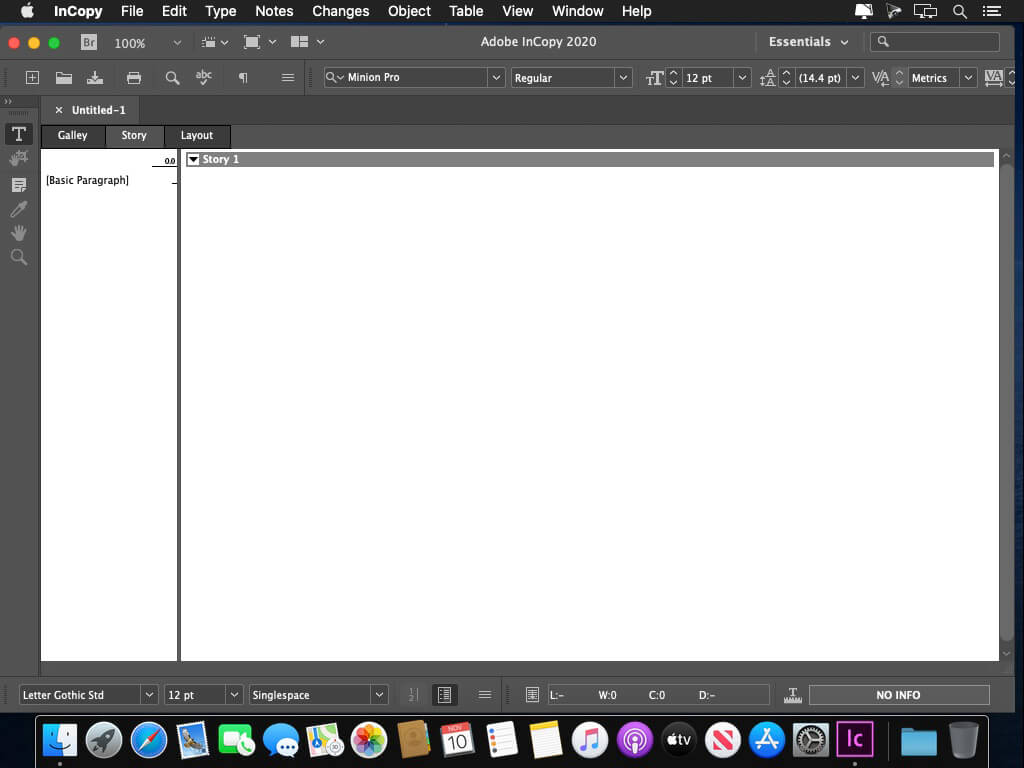Open the Changes menu in the menu bar

(340, 11)
